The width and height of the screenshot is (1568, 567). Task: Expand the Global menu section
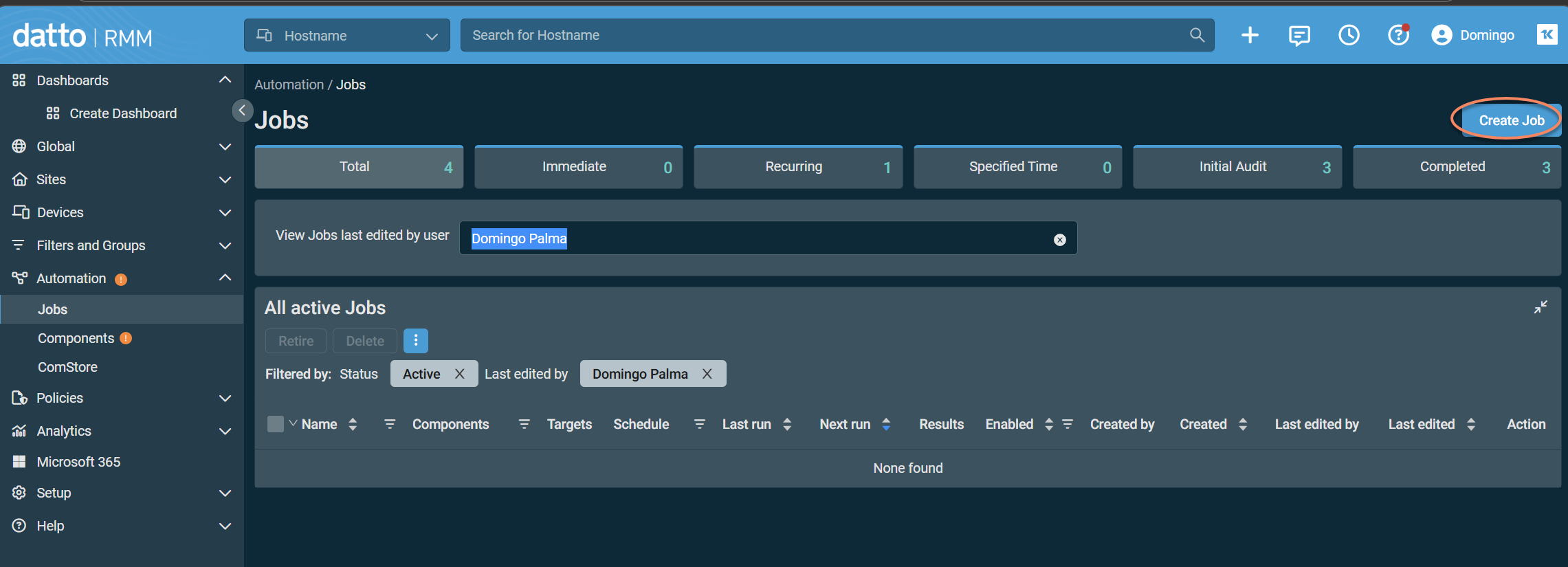tap(225, 146)
